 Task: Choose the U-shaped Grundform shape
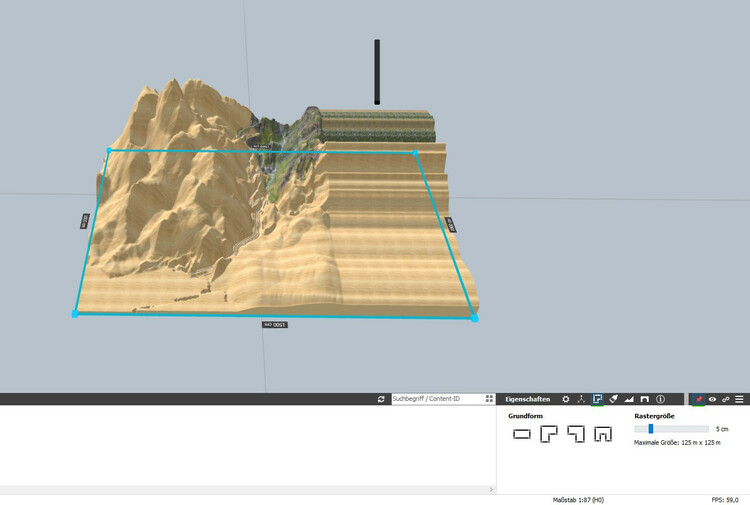(602, 434)
